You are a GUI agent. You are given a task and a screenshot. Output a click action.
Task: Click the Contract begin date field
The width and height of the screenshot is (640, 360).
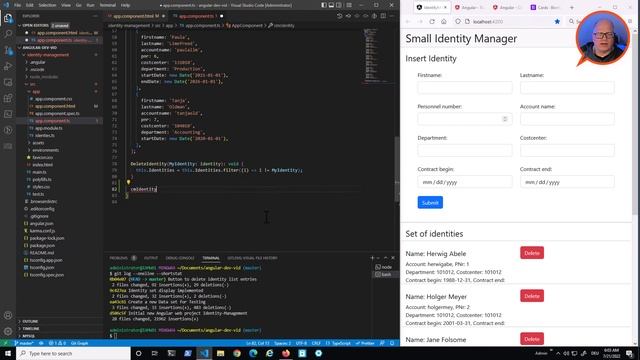pos(464,182)
